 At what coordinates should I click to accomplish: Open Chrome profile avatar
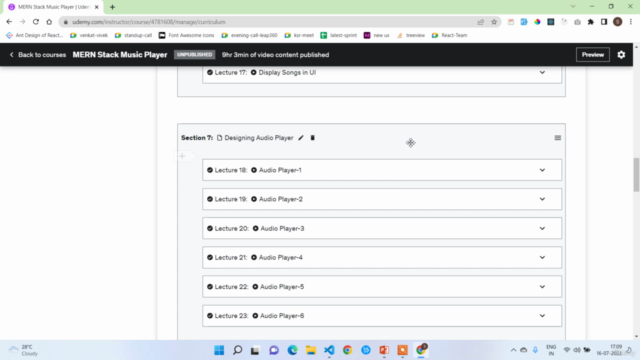click(x=618, y=22)
